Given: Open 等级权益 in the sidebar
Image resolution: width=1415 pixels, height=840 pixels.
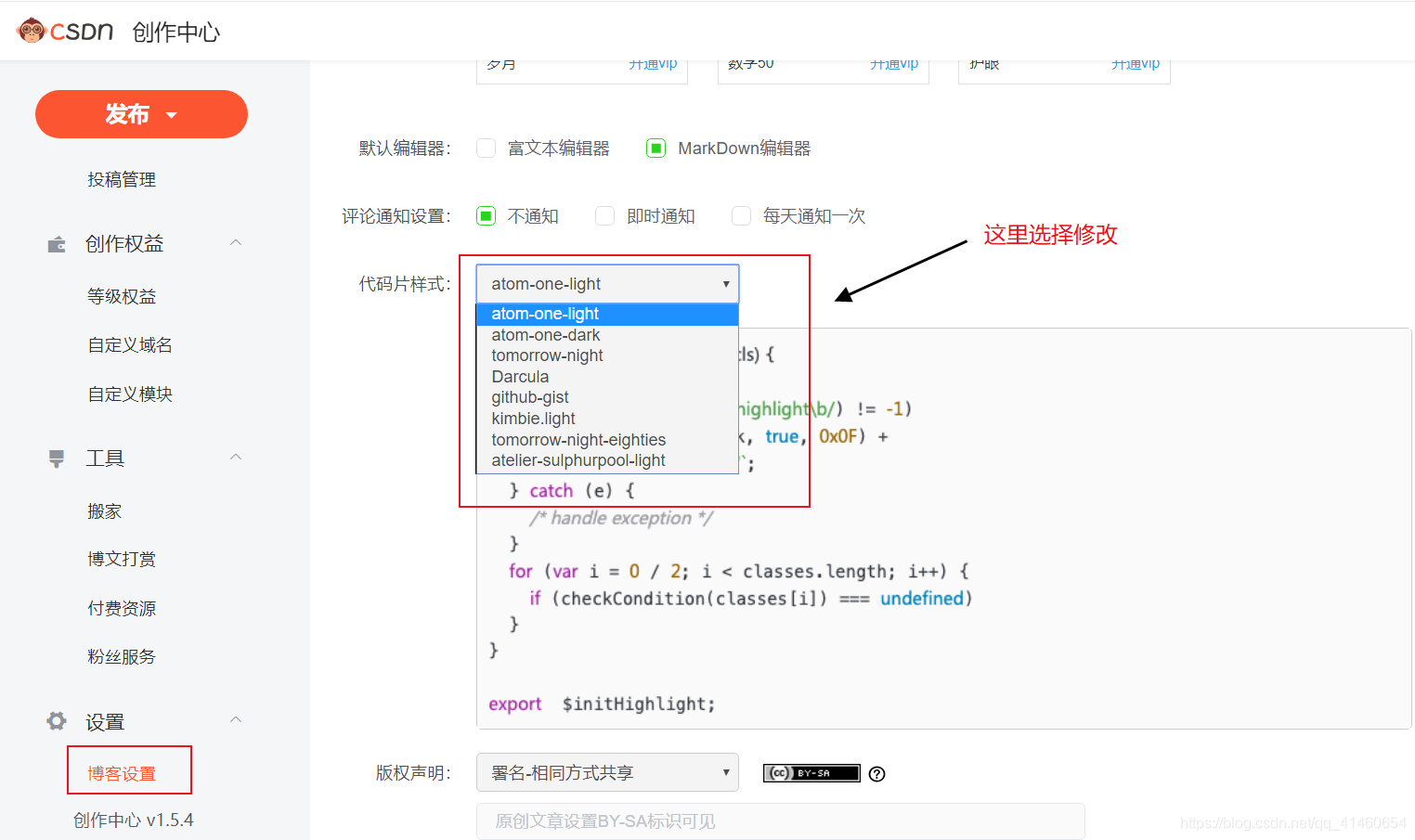Looking at the screenshot, I should [122, 297].
